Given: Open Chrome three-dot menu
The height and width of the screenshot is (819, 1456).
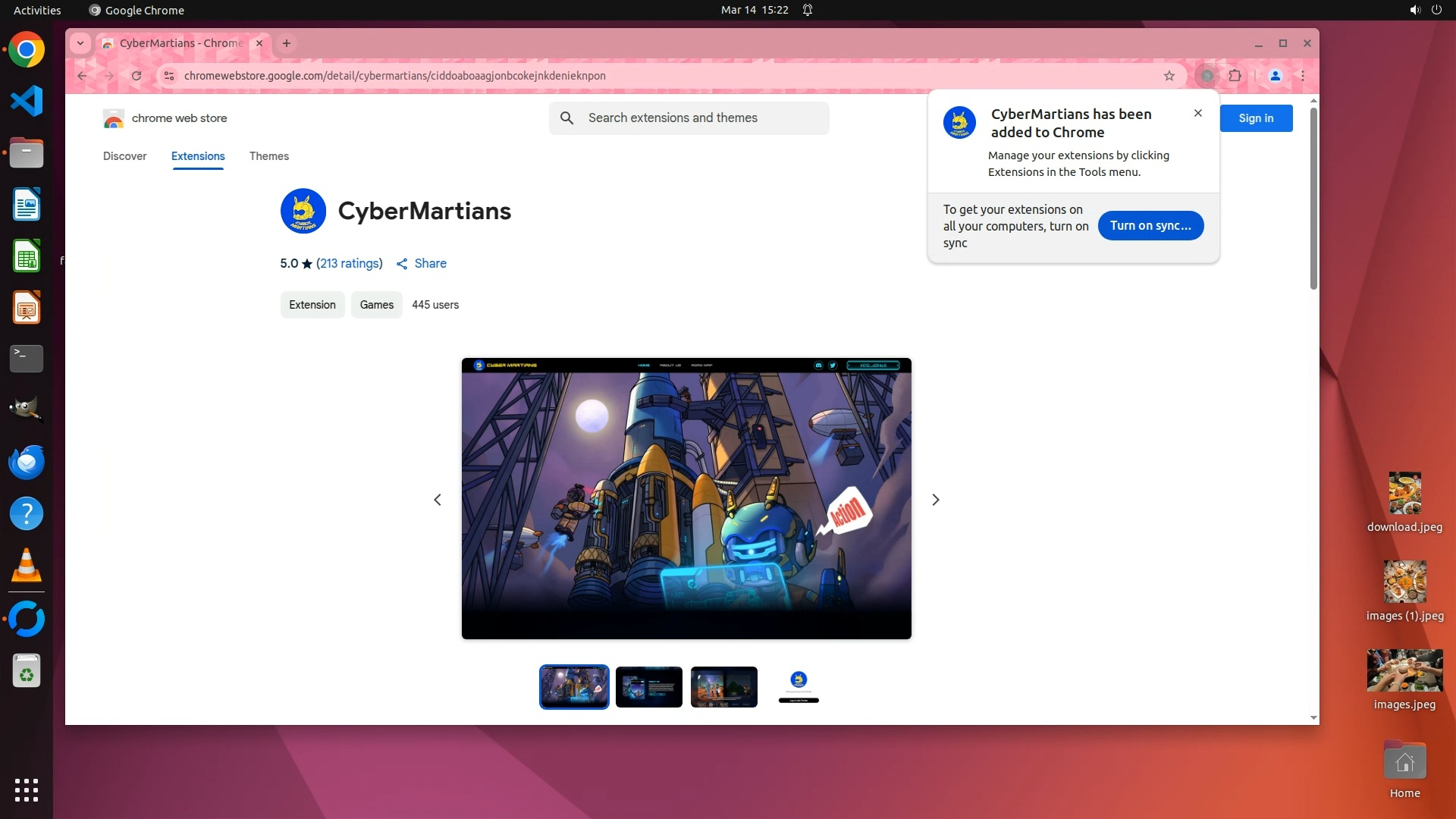Looking at the screenshot, I should pyautogui.click(x=1303, y=76).
